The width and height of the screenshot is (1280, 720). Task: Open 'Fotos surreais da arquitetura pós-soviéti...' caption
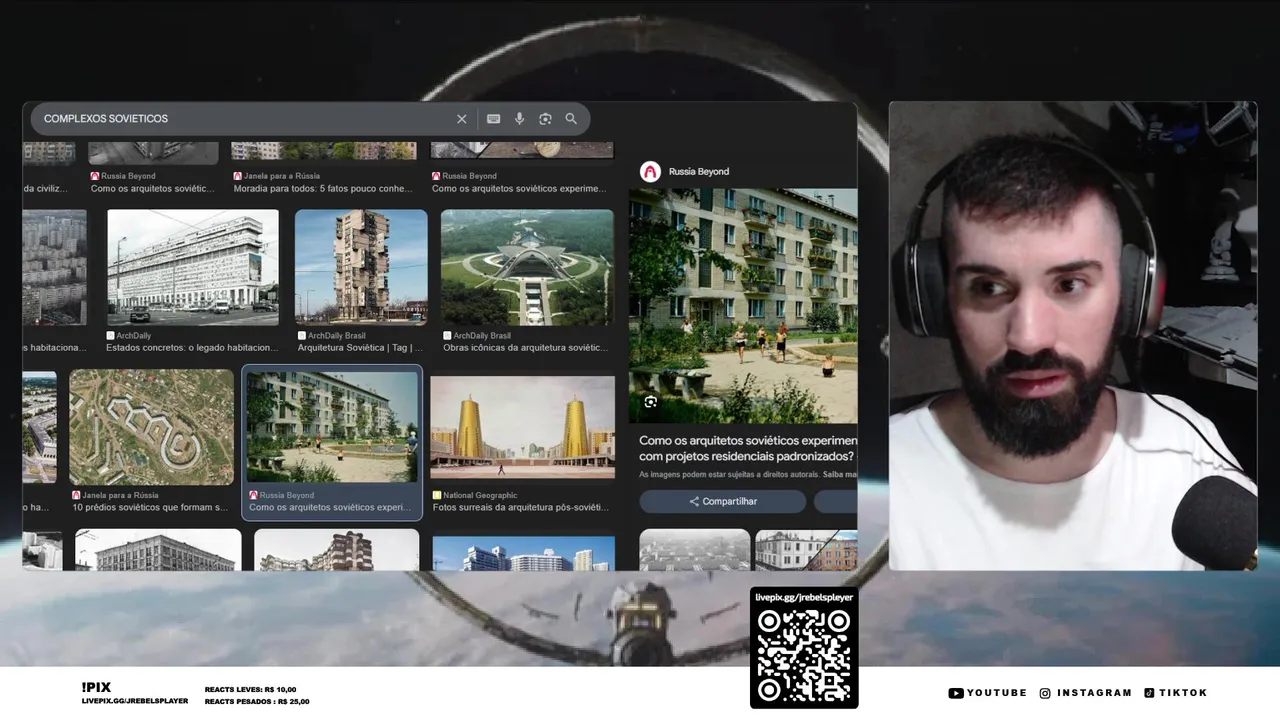pyautogui.click(x=521, y=507)
